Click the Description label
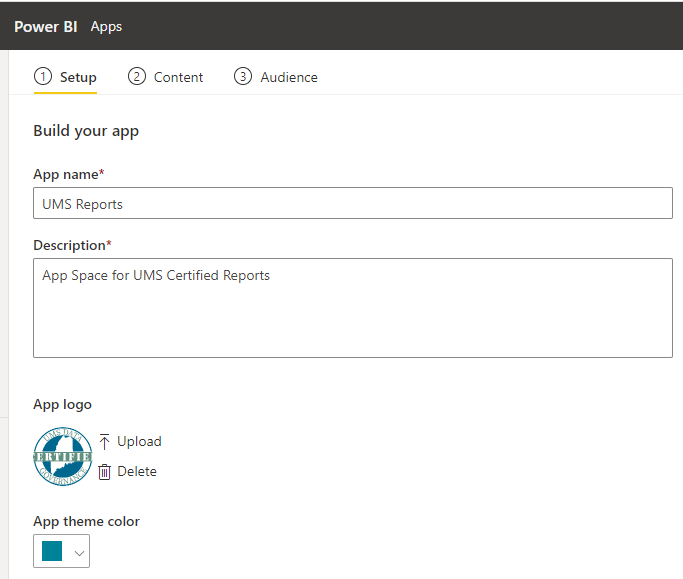Viewport: 683px width, 579px height. tap(72, 245)
